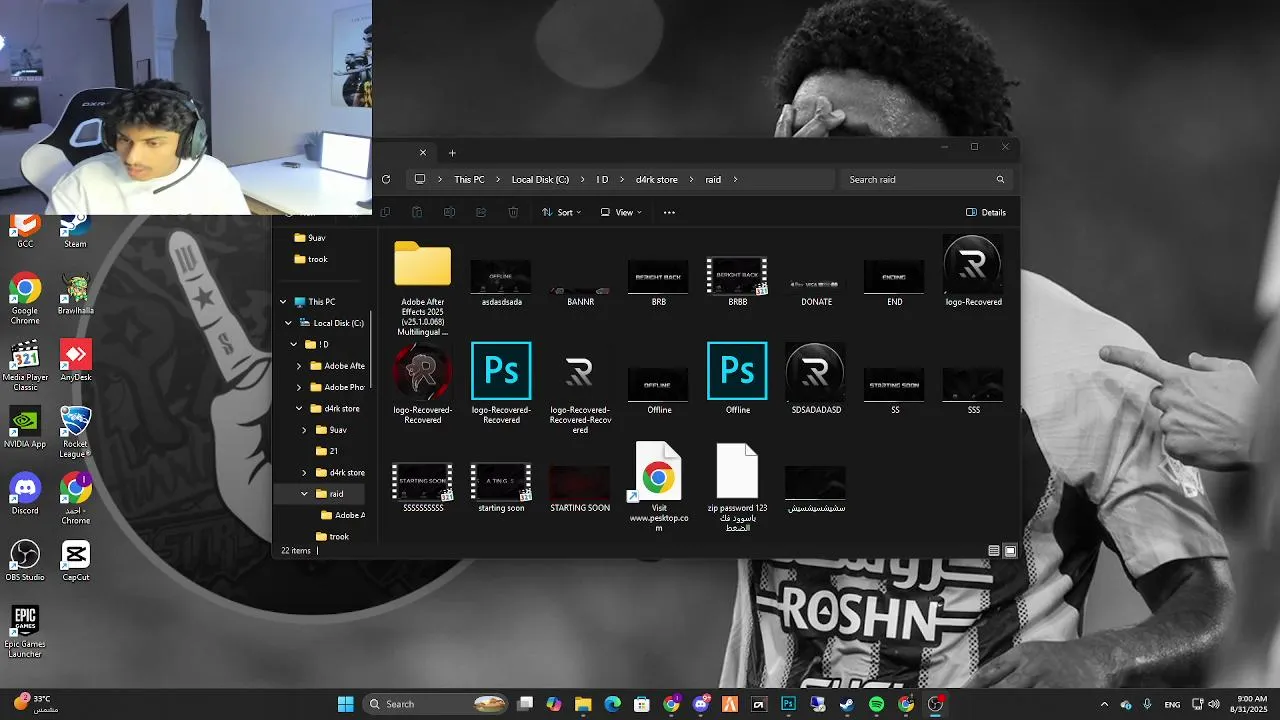Launch OBS Studio from the desktop
The image size is (1280, 720).
[25, 561]
